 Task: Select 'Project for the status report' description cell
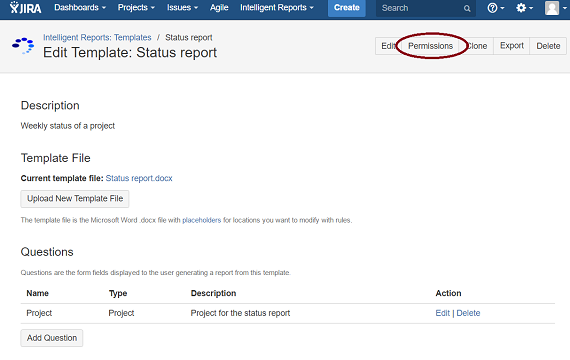point(240,313)
